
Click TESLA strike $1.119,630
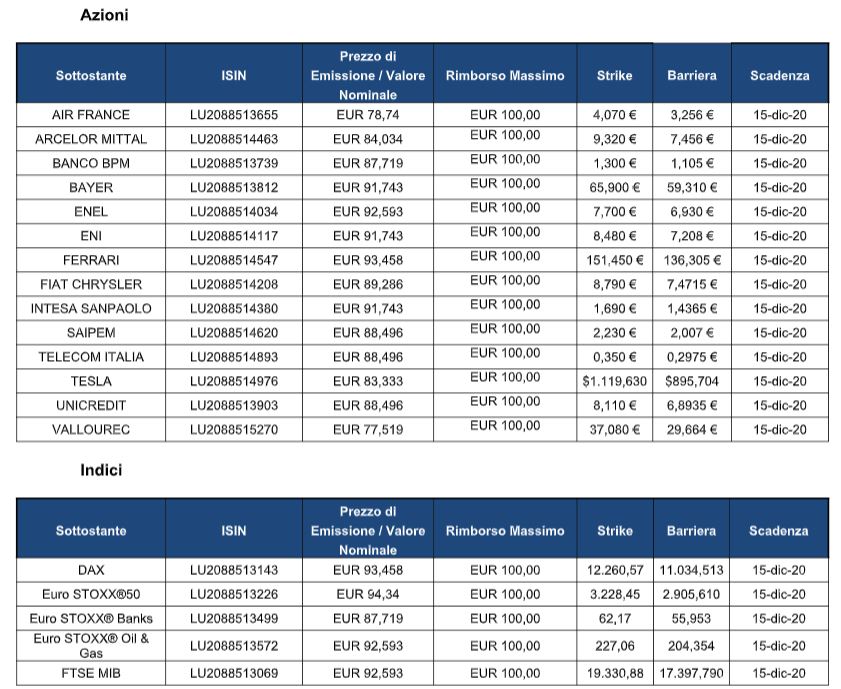(615, 381)
